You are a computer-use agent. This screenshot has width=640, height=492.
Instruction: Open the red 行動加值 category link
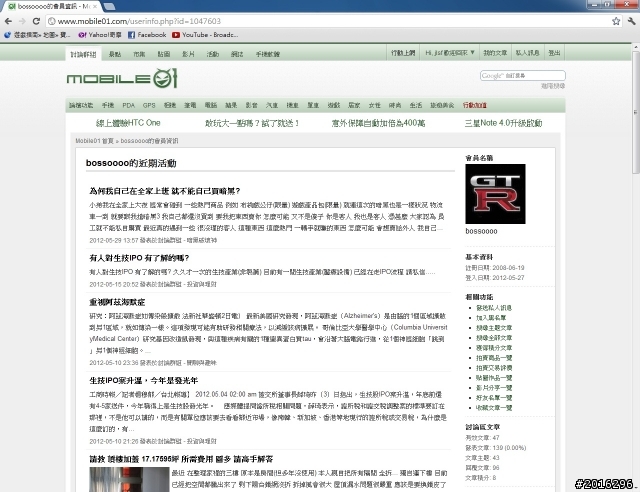tap(475, 105)
